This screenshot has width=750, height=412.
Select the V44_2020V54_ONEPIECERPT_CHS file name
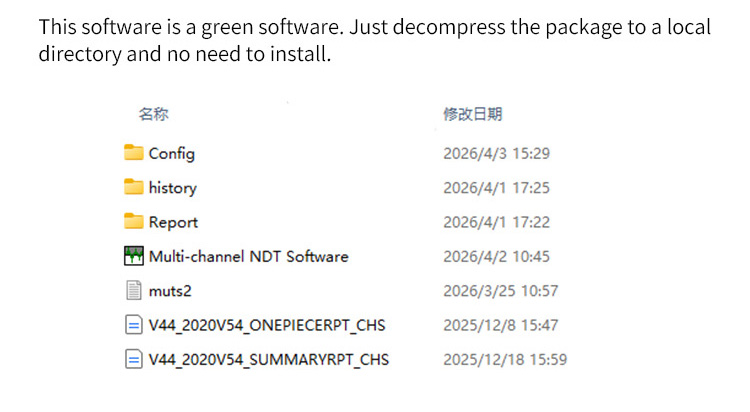tap(267, 325)
